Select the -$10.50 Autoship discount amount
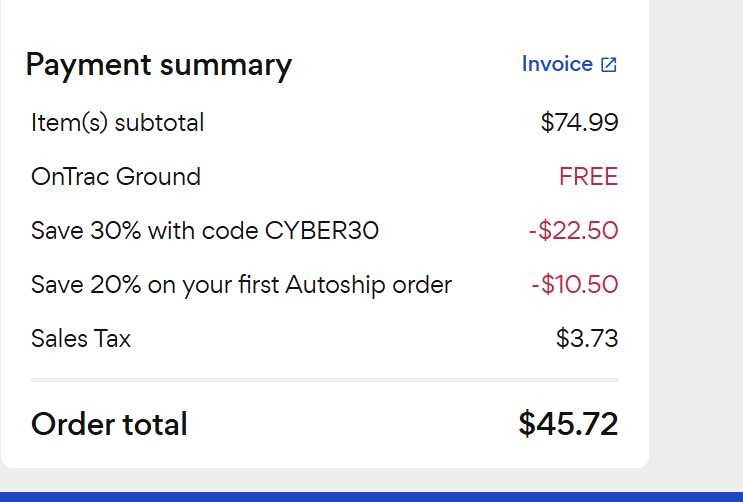743x502 pixels. click(x=574, y=285)
